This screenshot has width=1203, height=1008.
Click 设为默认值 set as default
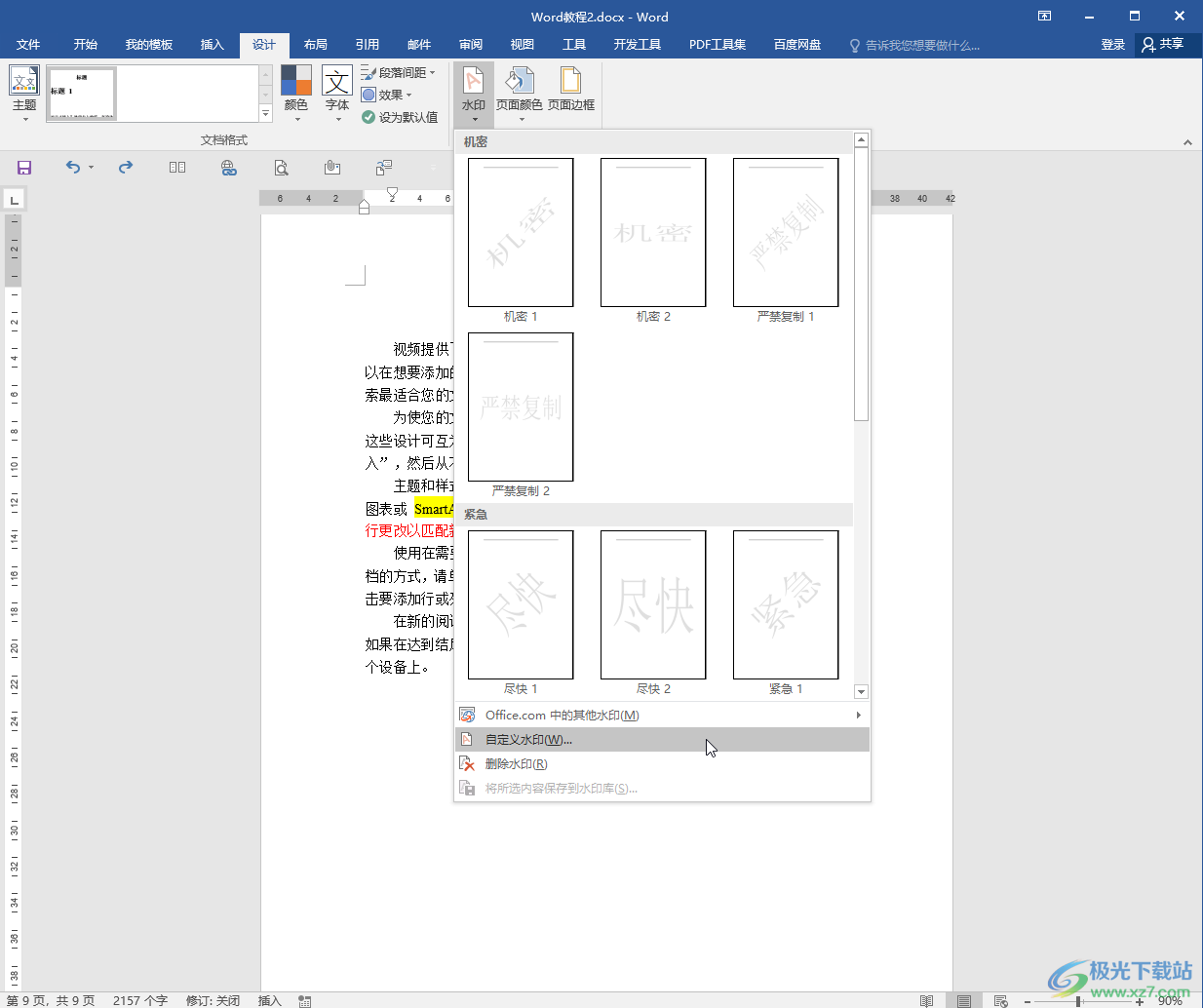click(400, 117)
